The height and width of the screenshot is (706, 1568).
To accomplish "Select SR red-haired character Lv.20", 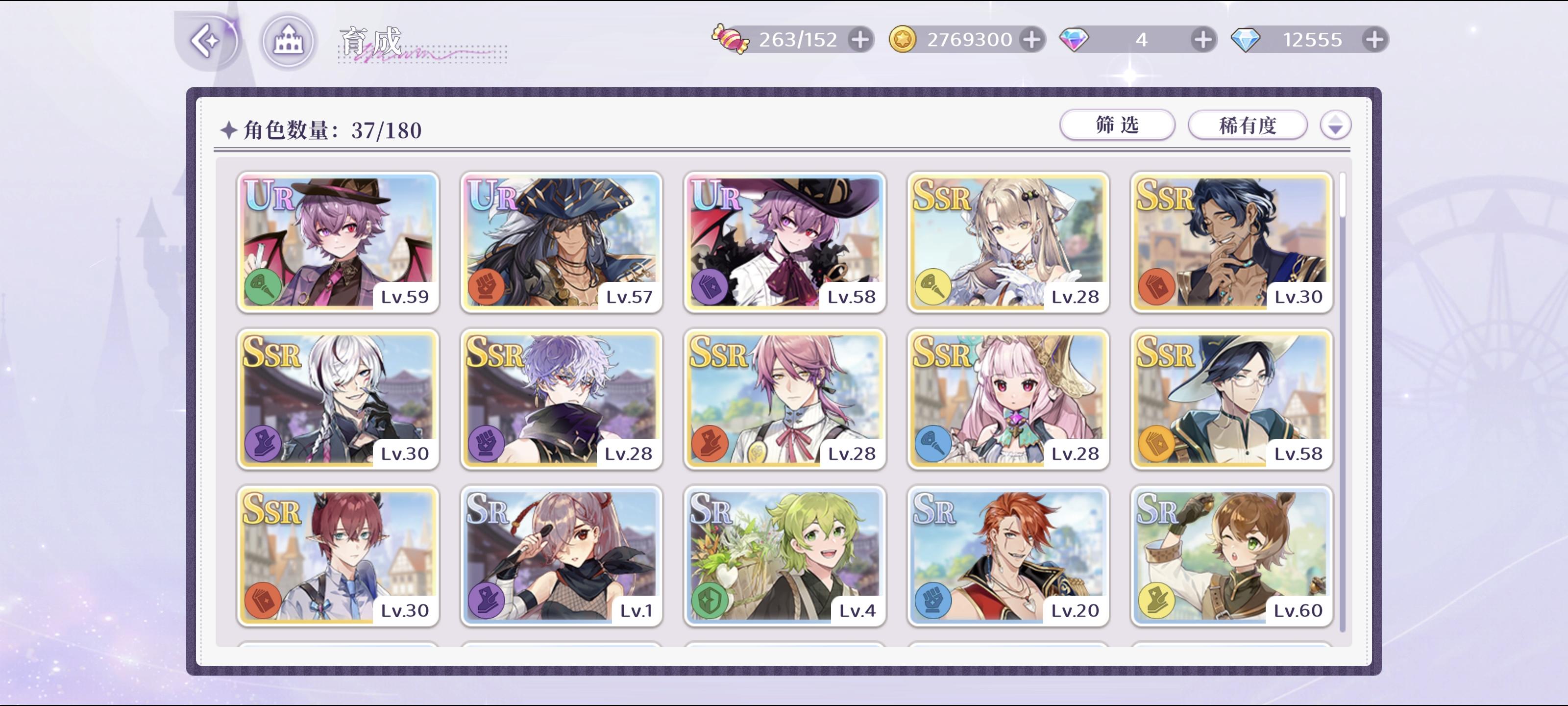I will [x=1008, y=556].
